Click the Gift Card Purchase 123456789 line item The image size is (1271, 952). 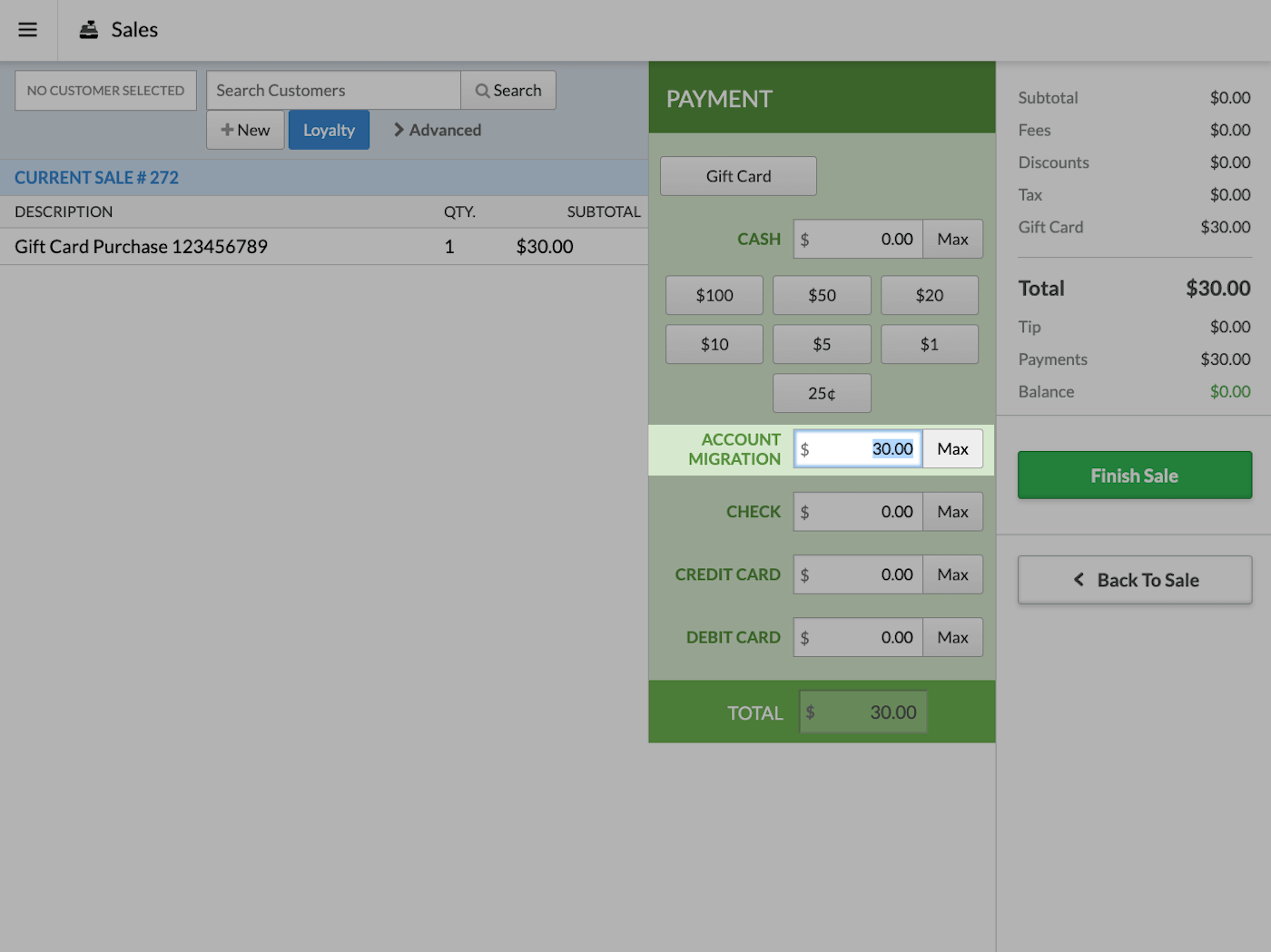click(x=141, y=246)
